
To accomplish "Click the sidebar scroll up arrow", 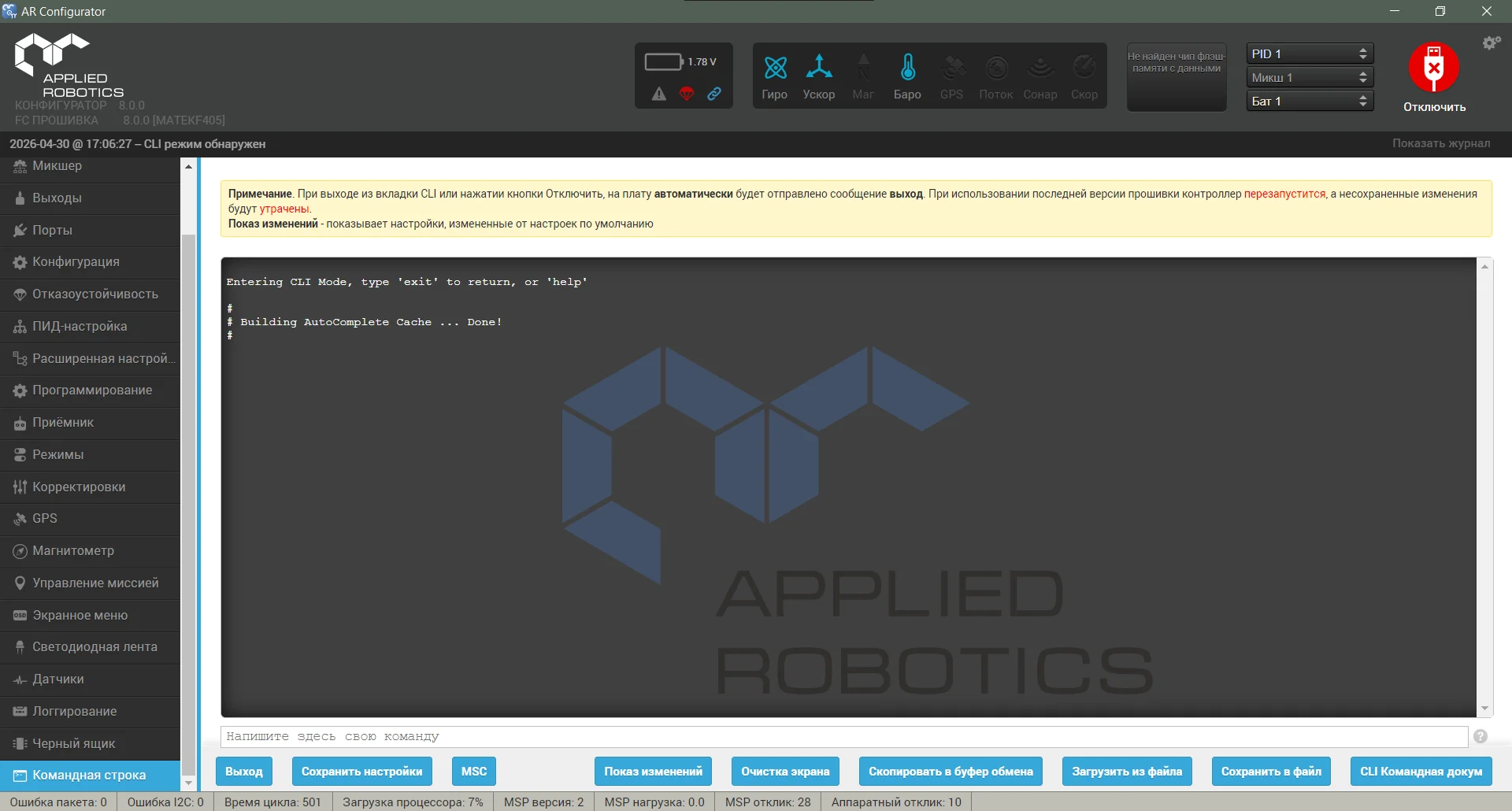I will pos(188,166).
